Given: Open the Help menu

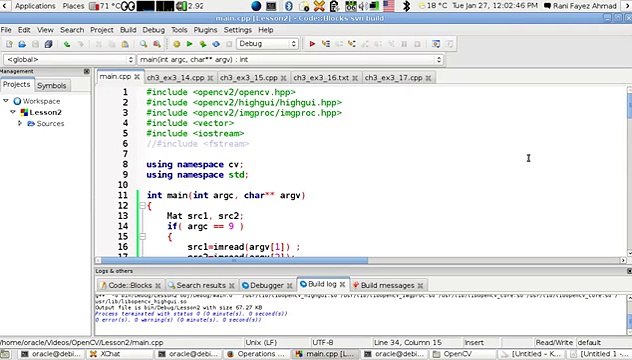Looking at the screenshot, I should (266, 30).
